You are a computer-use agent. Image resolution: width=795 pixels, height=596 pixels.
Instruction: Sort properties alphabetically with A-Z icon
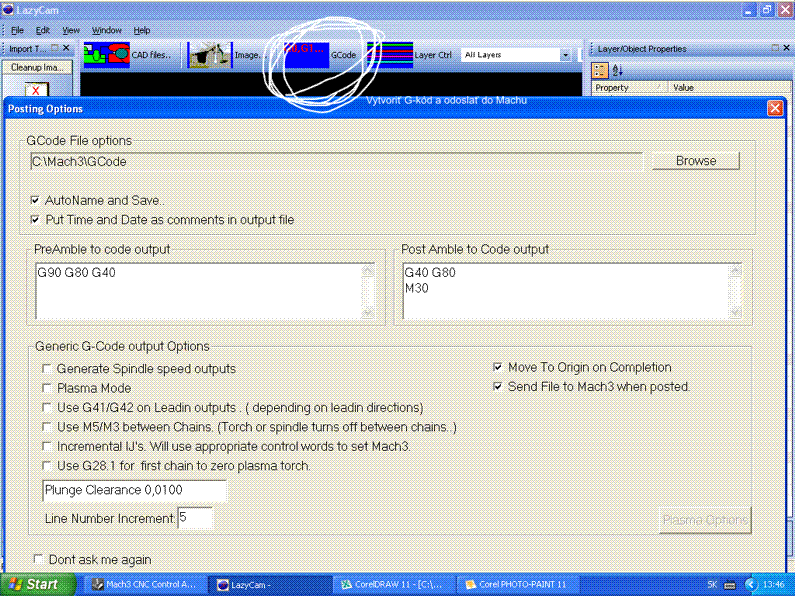coord(617,70)
